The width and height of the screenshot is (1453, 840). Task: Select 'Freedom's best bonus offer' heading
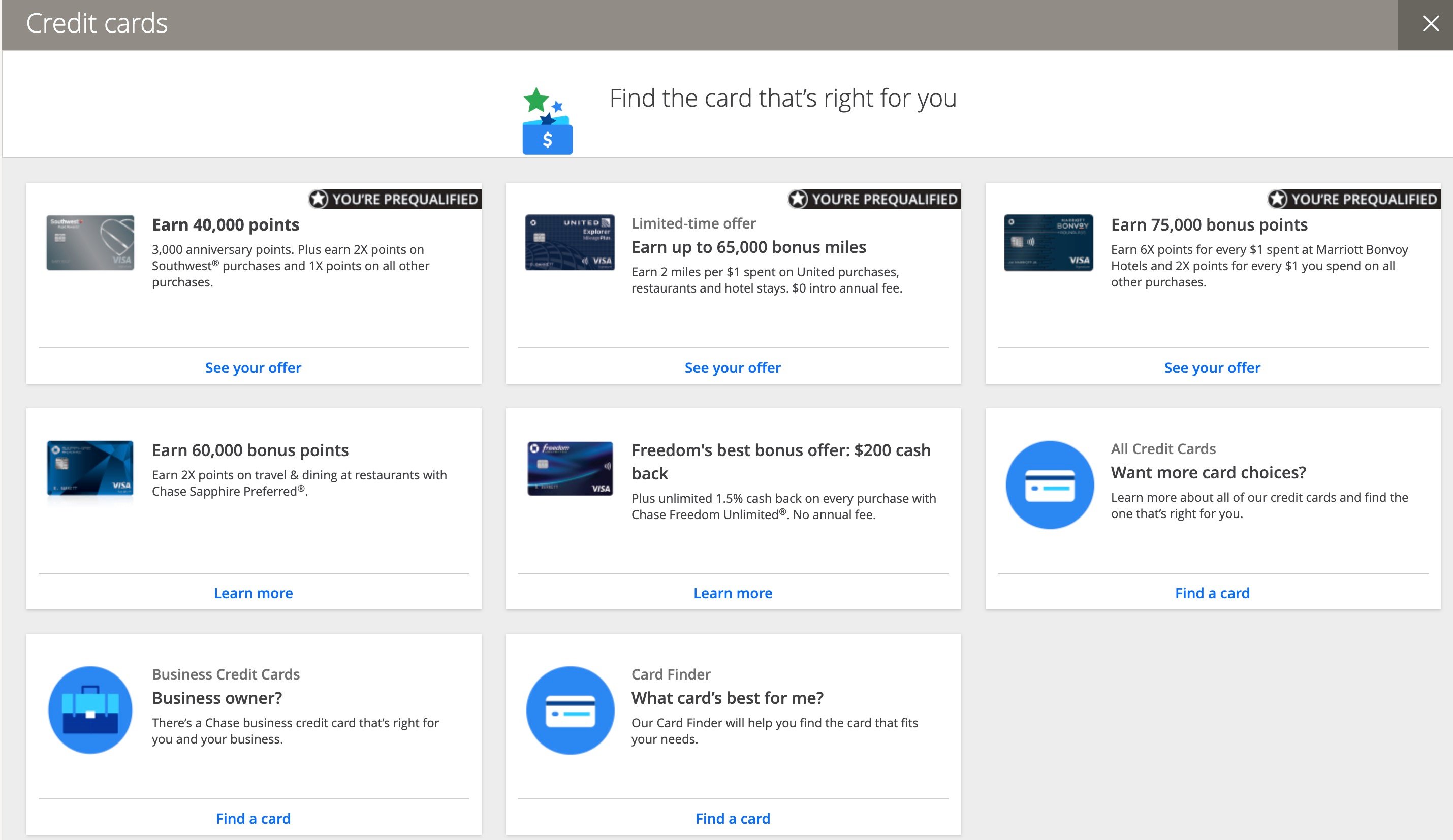781,462
